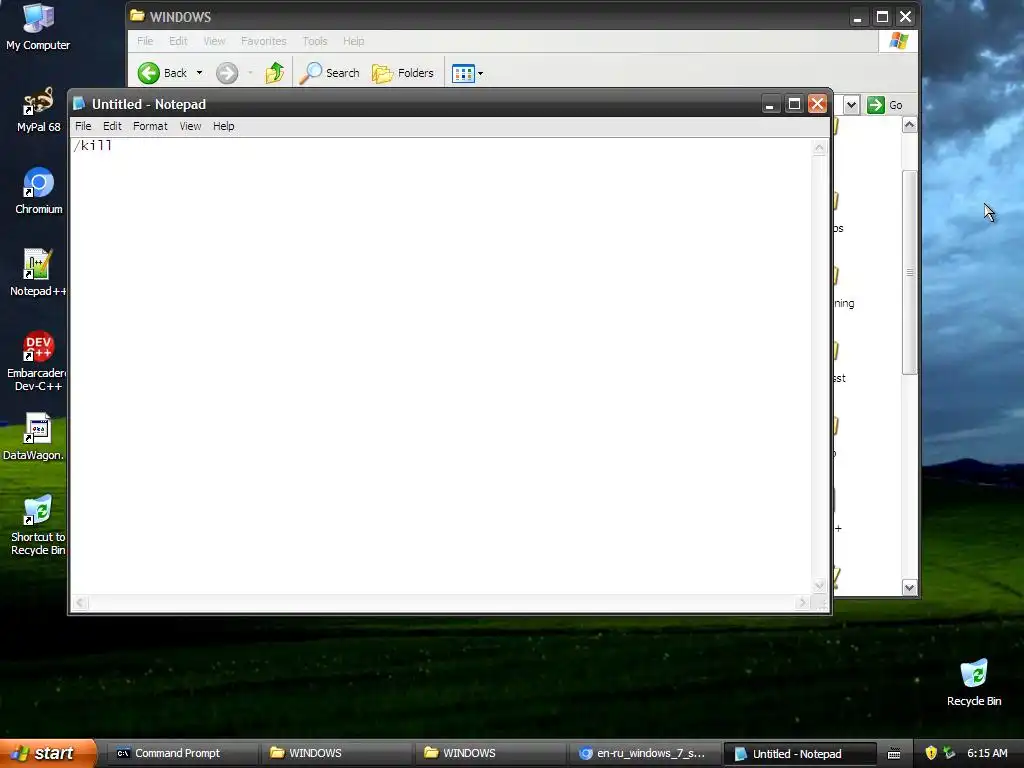
Task: Expand Views dropdown arrow
Action: pyautogui.click(x=481, y=74)
